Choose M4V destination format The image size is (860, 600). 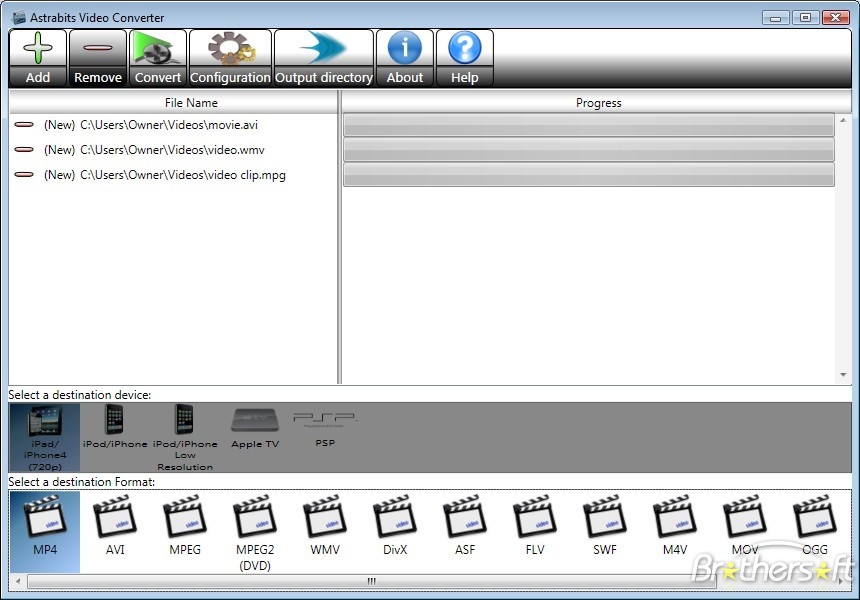click(x=675, y=525)
